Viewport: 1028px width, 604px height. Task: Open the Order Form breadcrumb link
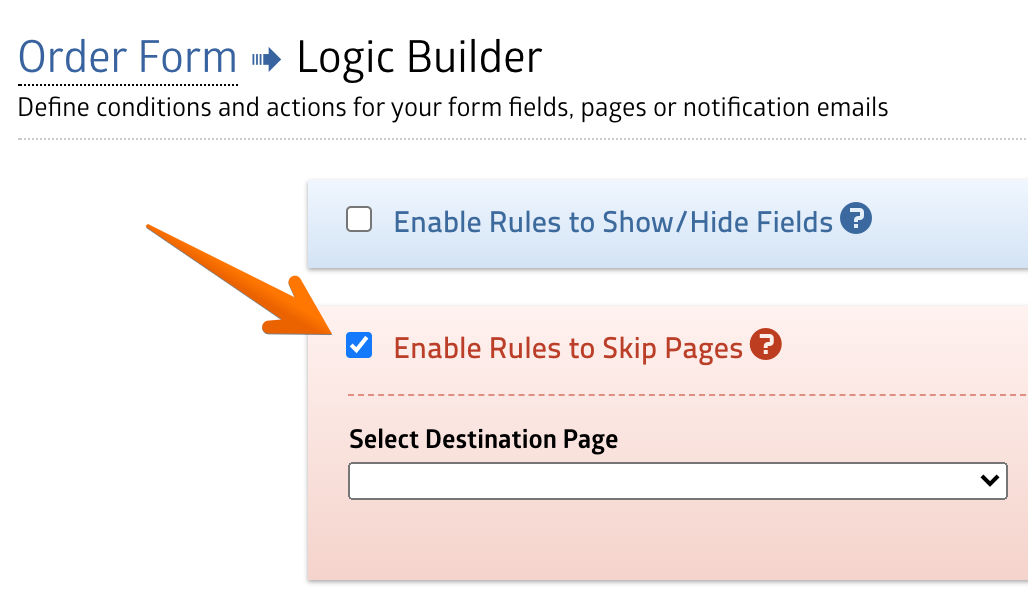click(x=127, y=57)
